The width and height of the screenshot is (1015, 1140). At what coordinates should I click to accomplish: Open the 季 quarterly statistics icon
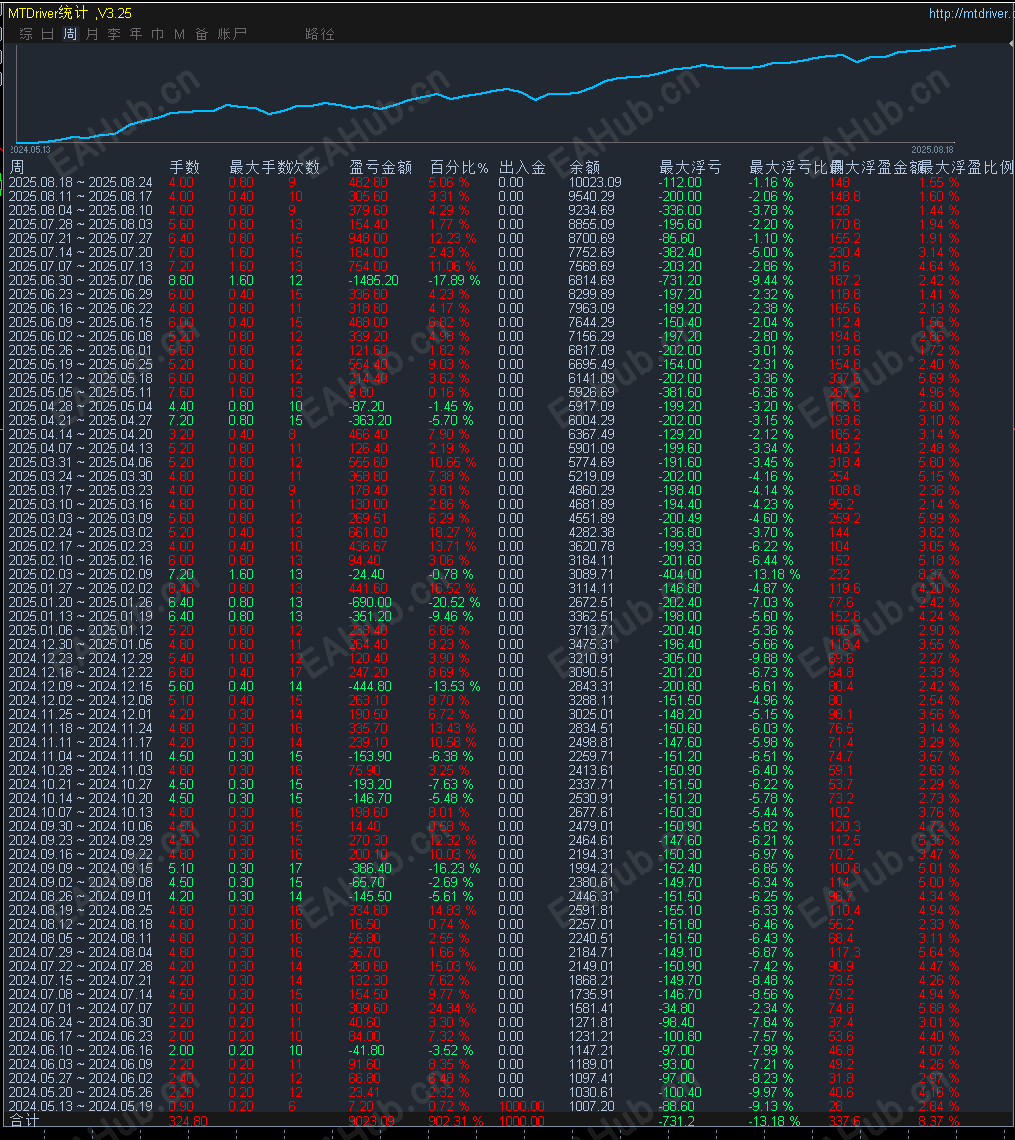113,33
